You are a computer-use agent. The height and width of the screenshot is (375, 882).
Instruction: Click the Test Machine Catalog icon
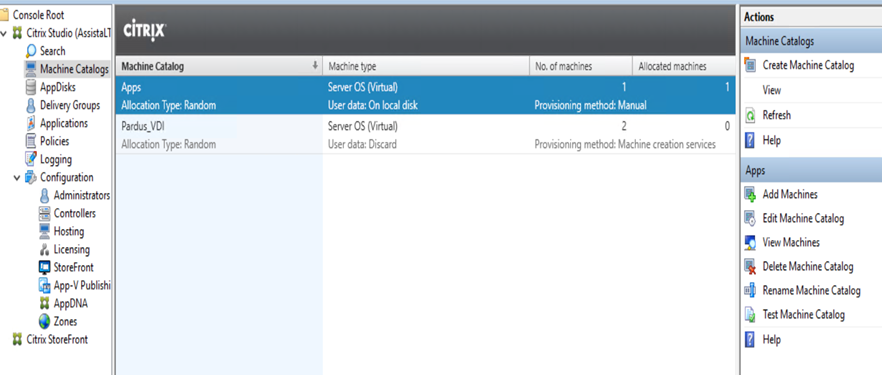pyautogui.click(x=750, y=315)
